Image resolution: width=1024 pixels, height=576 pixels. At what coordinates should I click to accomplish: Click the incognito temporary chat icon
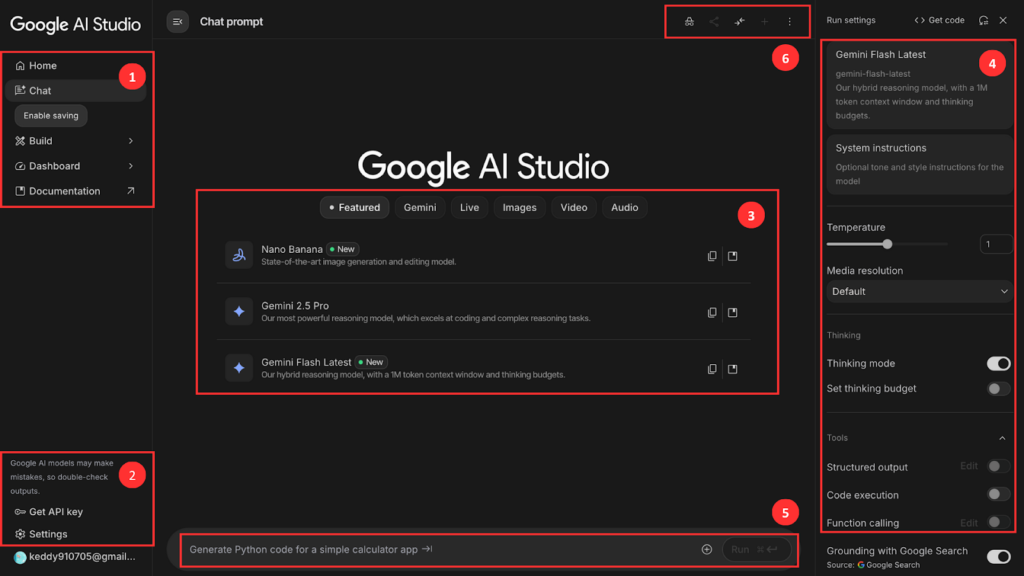point(689,21)
